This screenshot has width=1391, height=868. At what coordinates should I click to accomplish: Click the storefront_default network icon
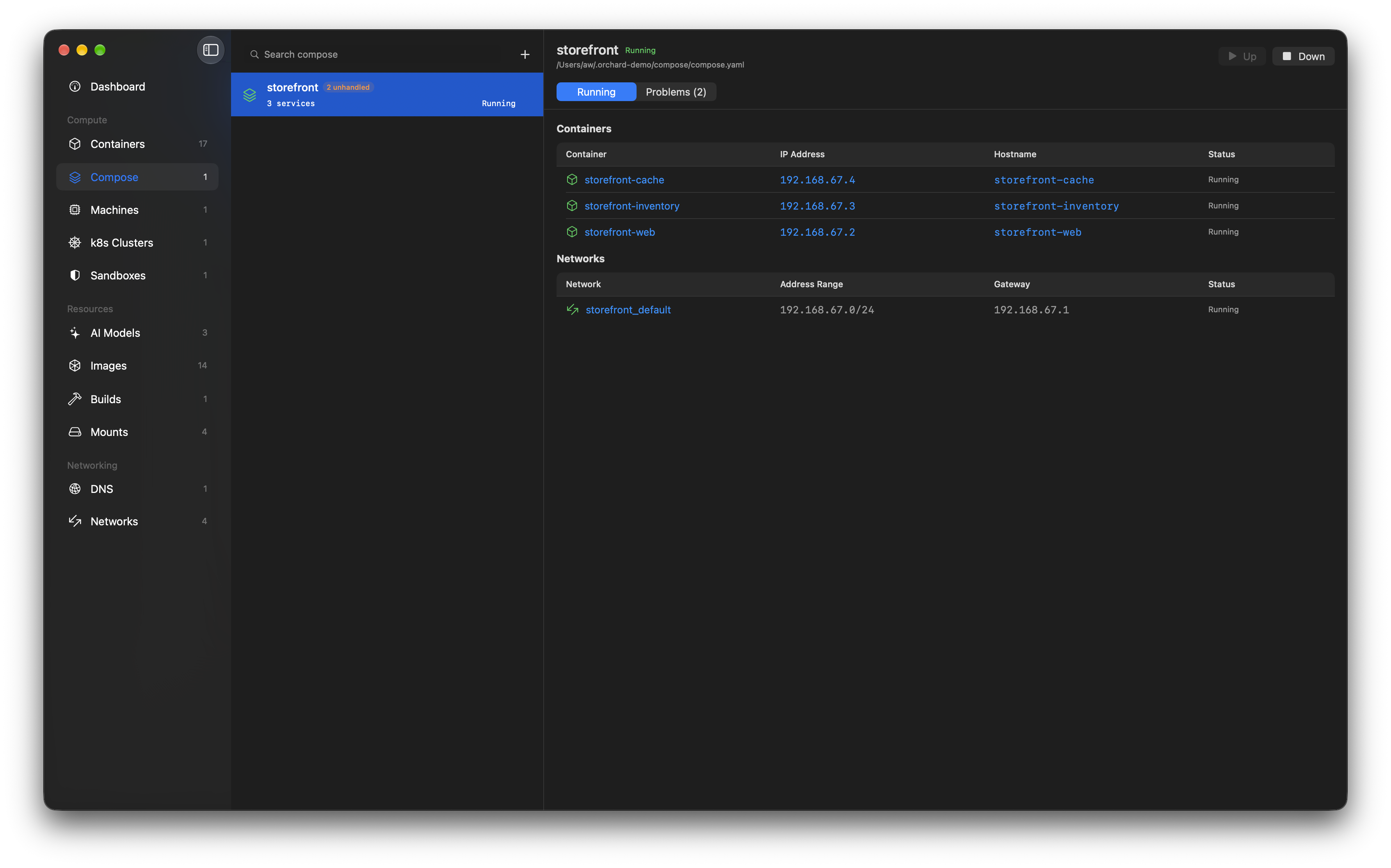(572, 310)
